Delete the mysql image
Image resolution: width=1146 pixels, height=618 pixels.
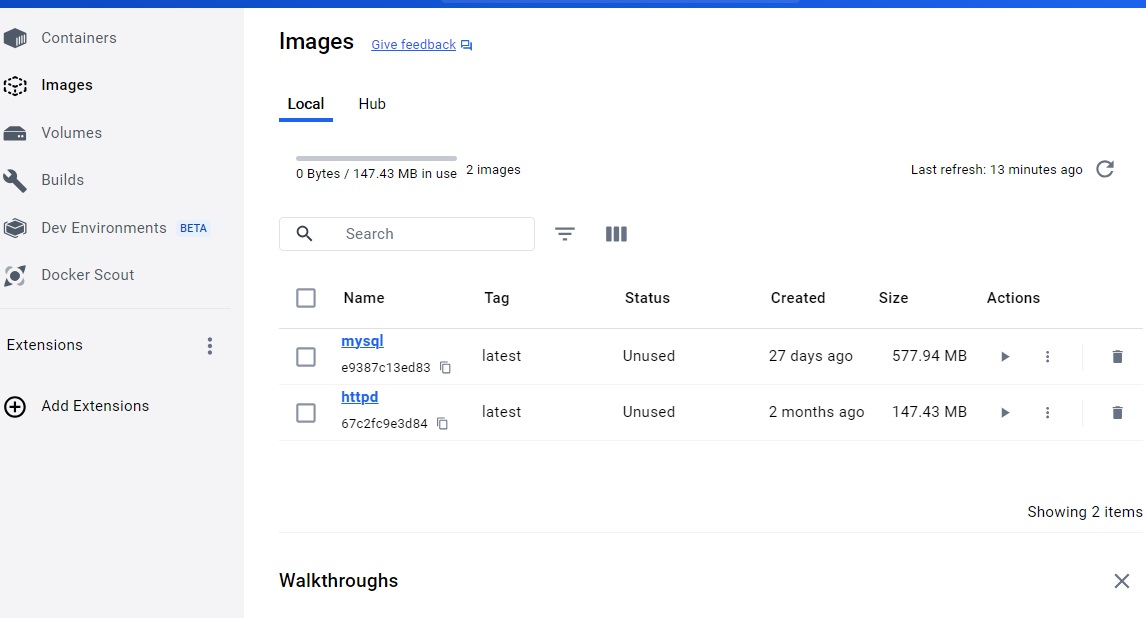(x=1117, y=356)
